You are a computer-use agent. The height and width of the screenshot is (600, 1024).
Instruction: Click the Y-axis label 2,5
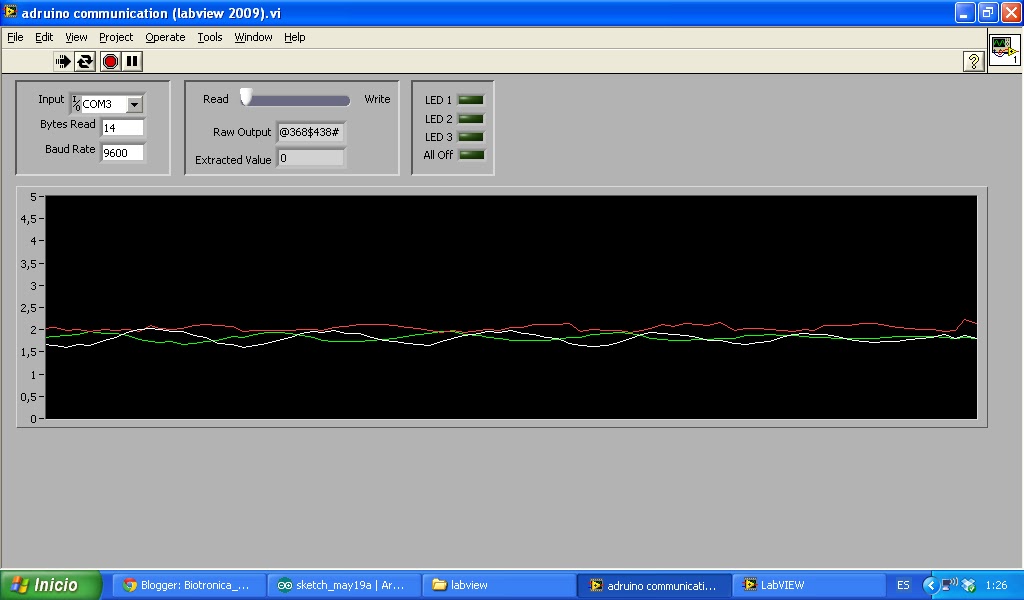click(x=28, y=308)
